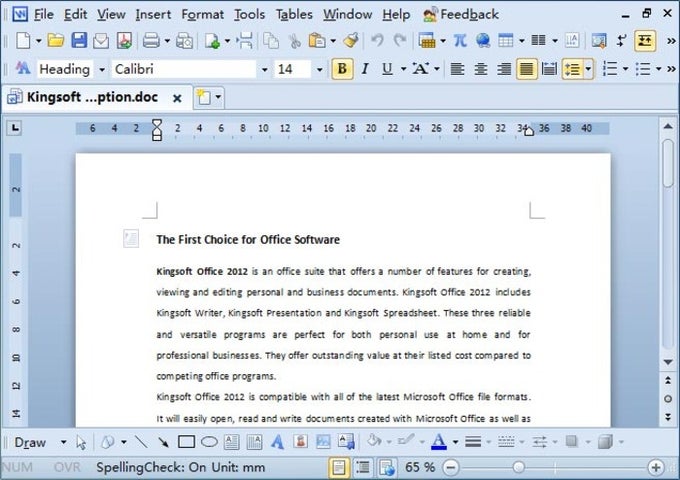Insert a horizontal text box
680x480 pixels.
pyautogui.click(x=232, y=442)
